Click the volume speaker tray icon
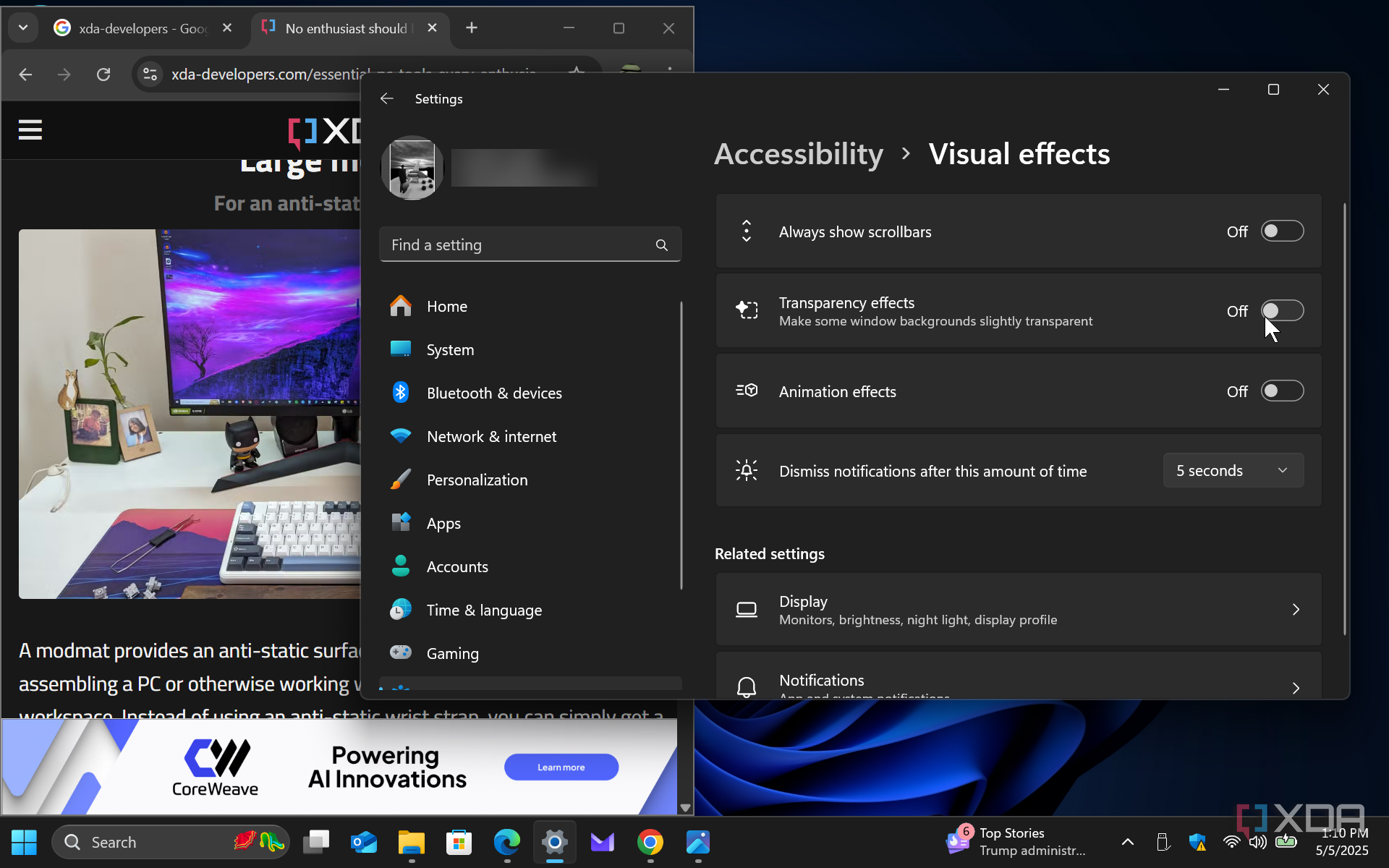 pos(1258,842)
